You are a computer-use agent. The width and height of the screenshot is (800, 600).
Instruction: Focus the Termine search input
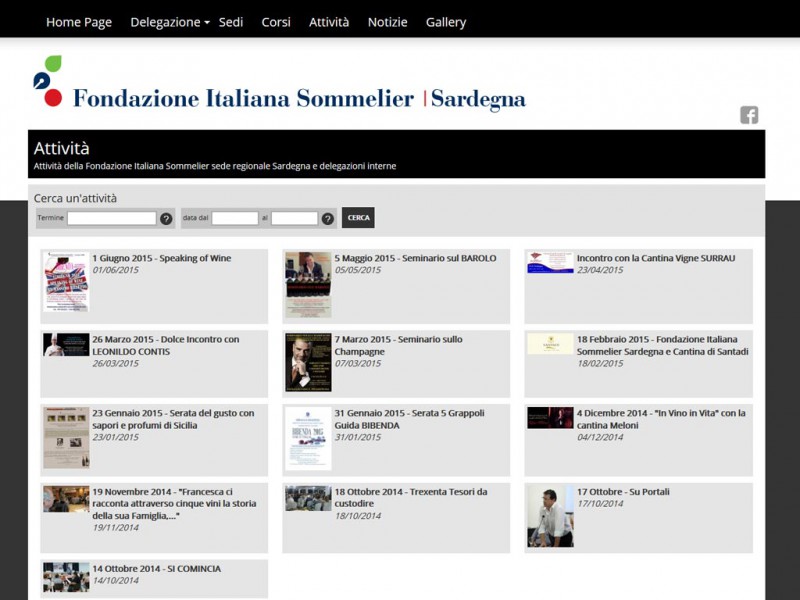point(112,218)
